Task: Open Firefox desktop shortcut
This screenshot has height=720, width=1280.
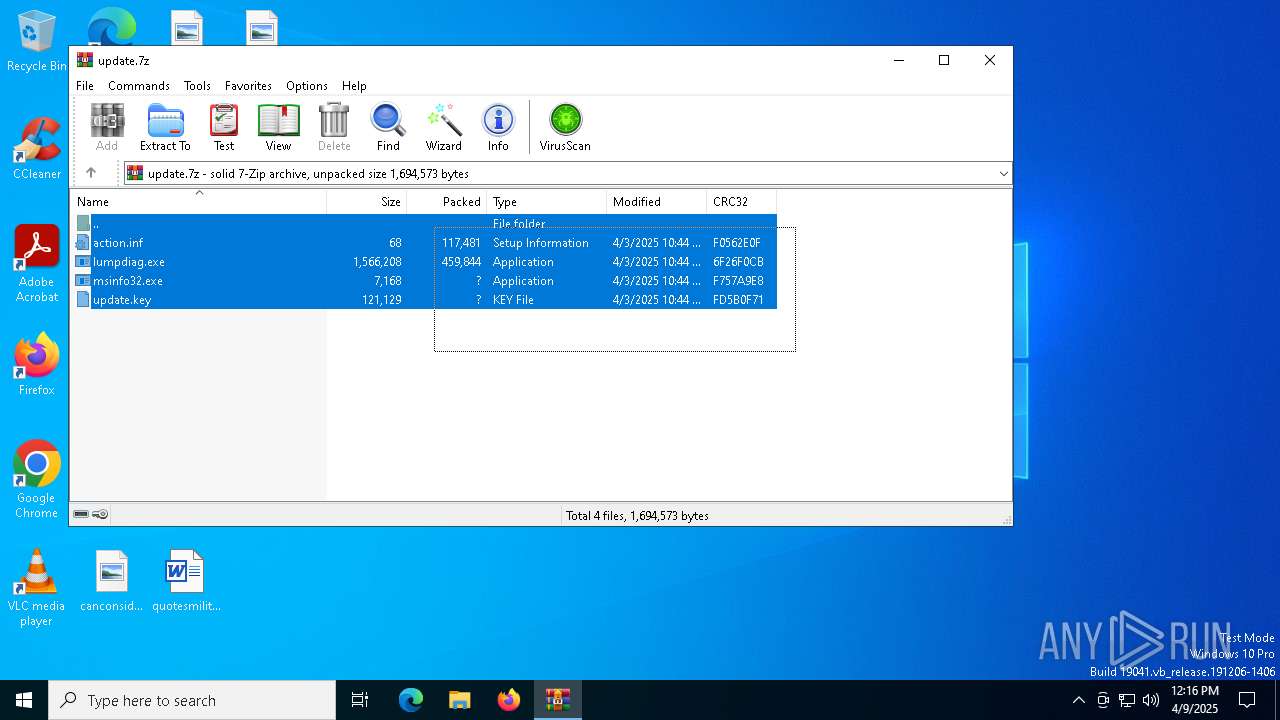Action: 37,365
